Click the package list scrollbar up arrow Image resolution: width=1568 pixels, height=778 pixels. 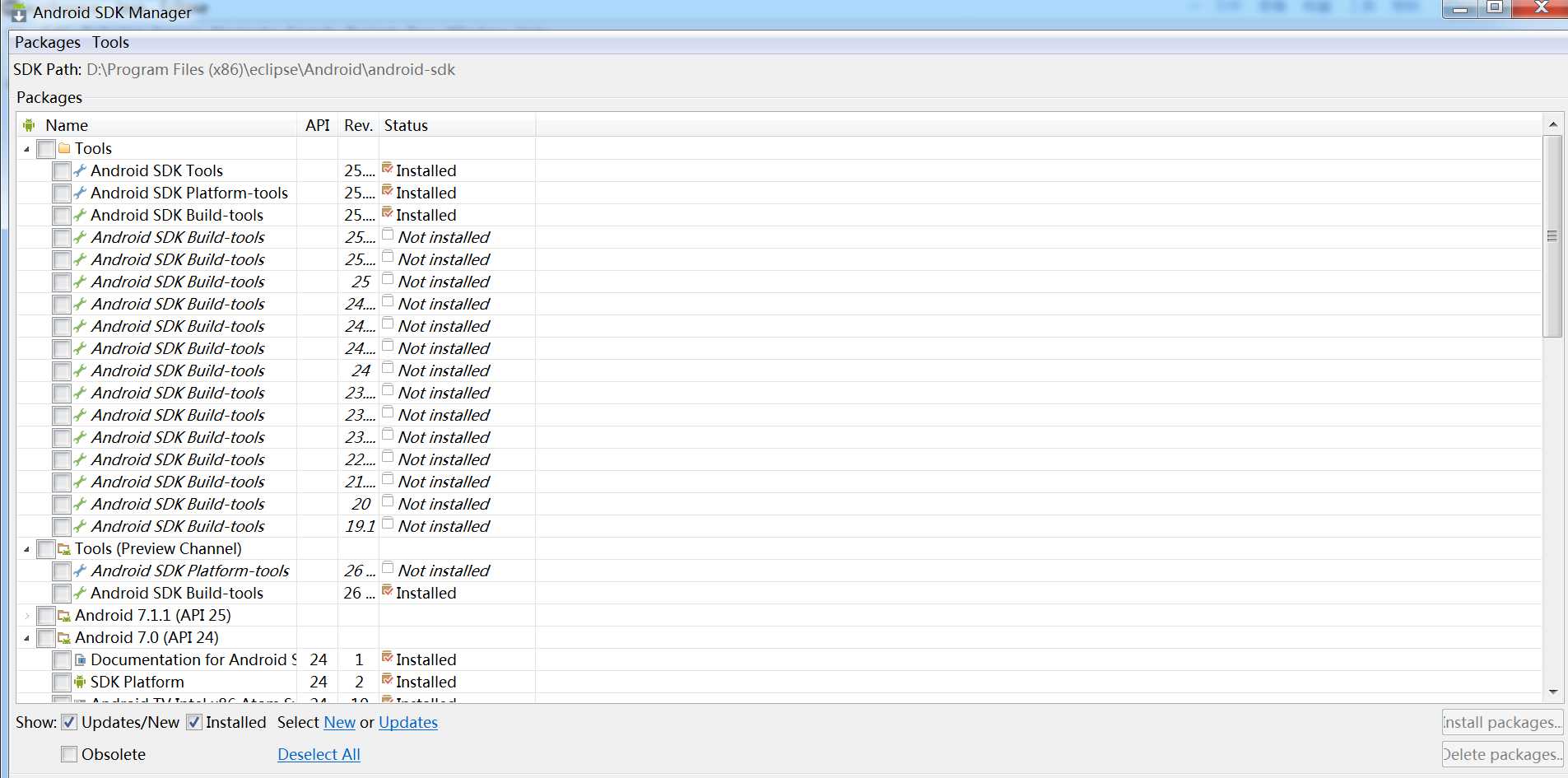tap(1552, 124)
